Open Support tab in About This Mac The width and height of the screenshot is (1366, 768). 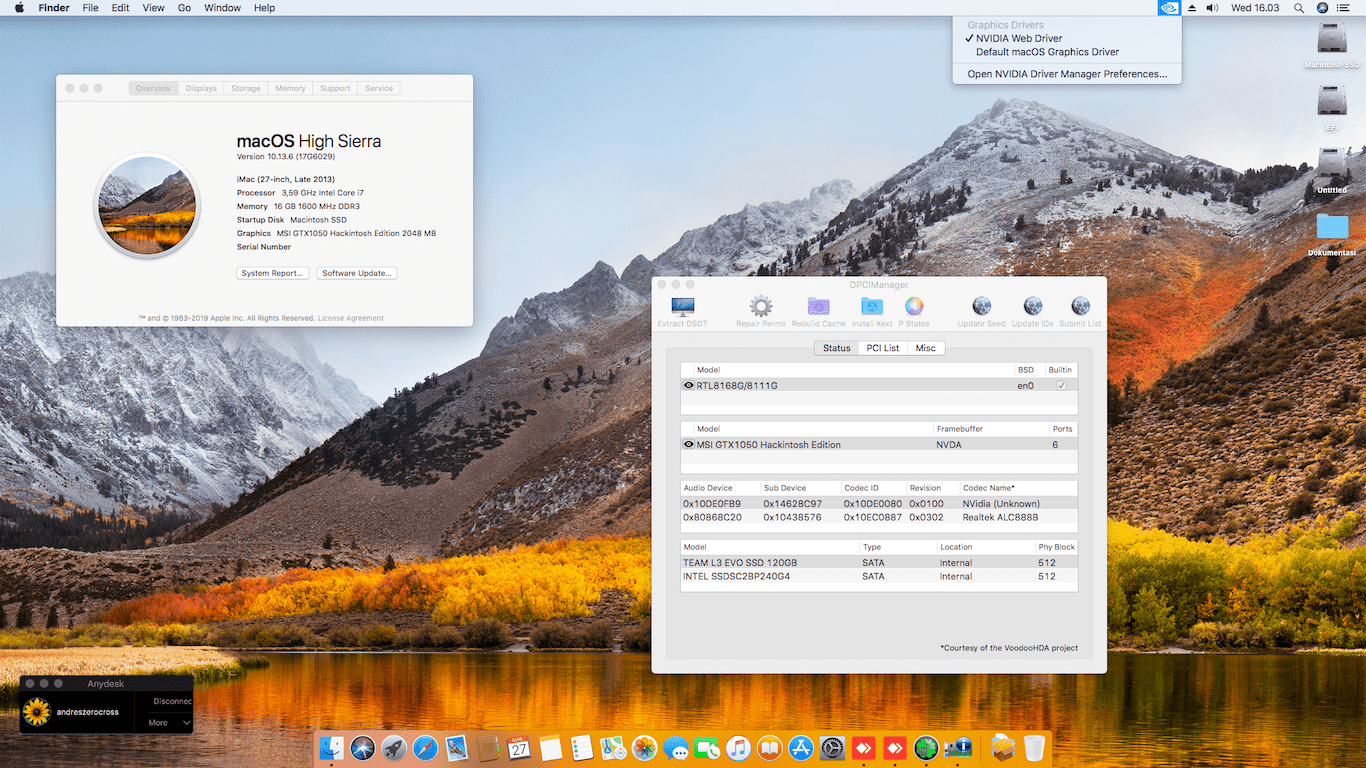click(335, 88)
